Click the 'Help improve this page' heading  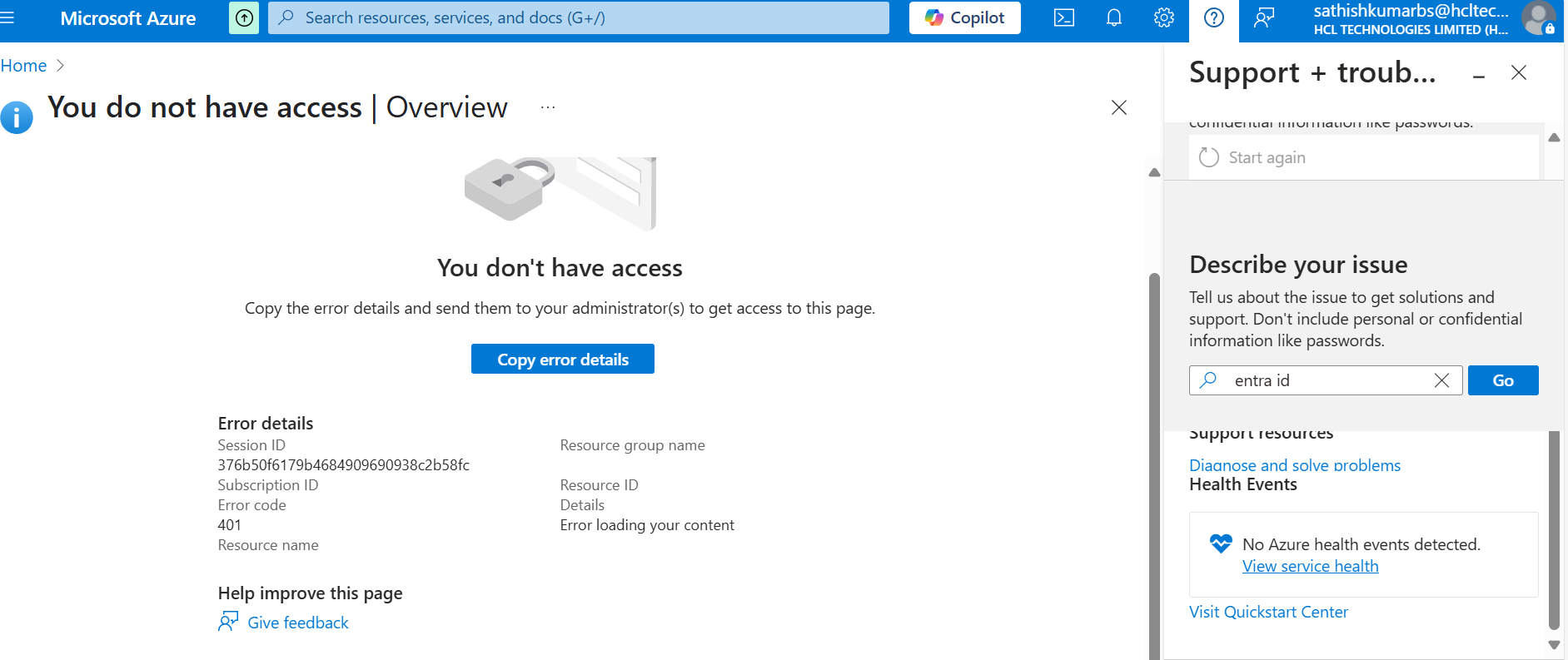coord(311,593)
